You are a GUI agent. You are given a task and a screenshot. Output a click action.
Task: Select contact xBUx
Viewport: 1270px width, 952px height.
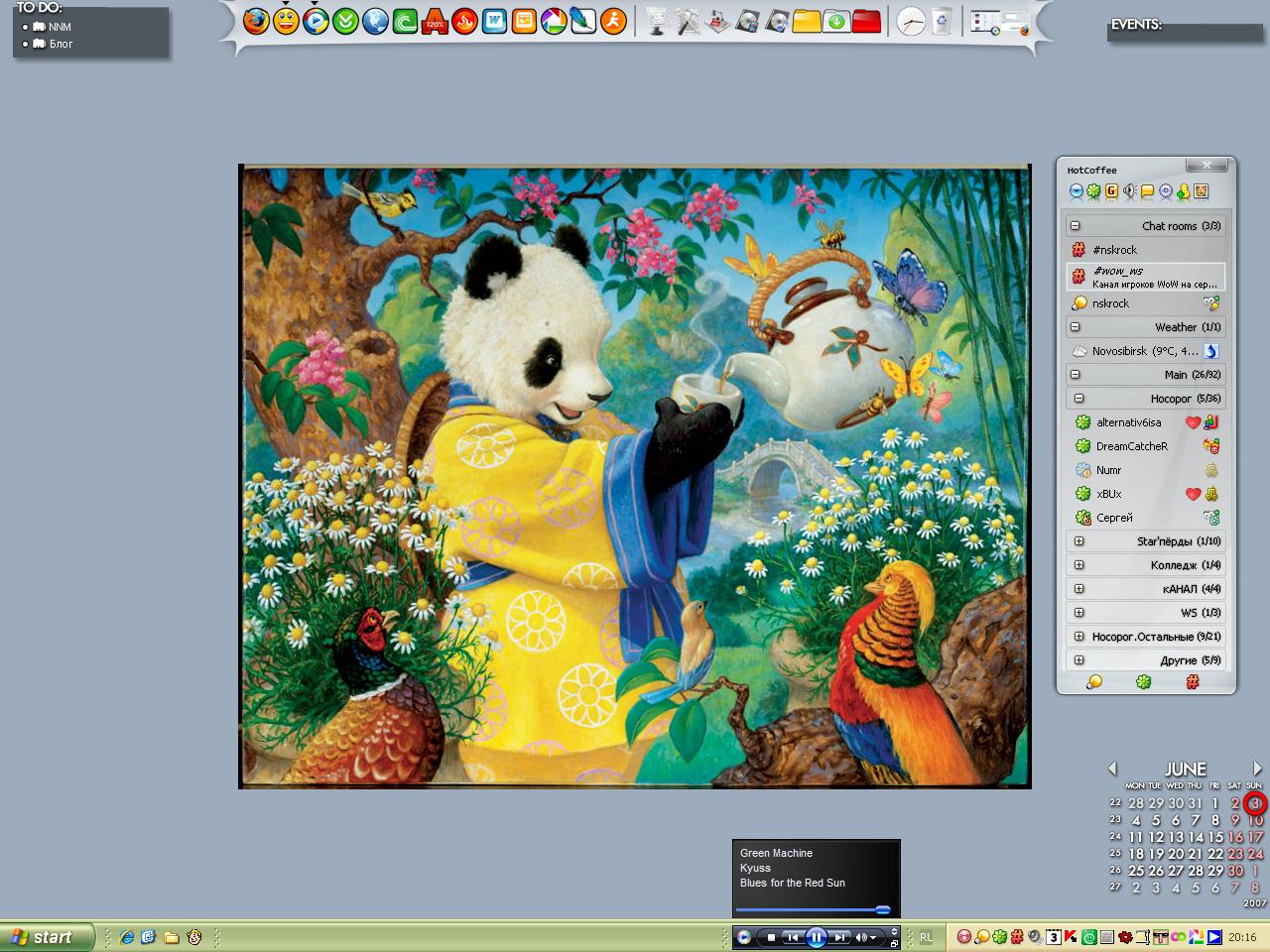click(x=1146, y=494)
